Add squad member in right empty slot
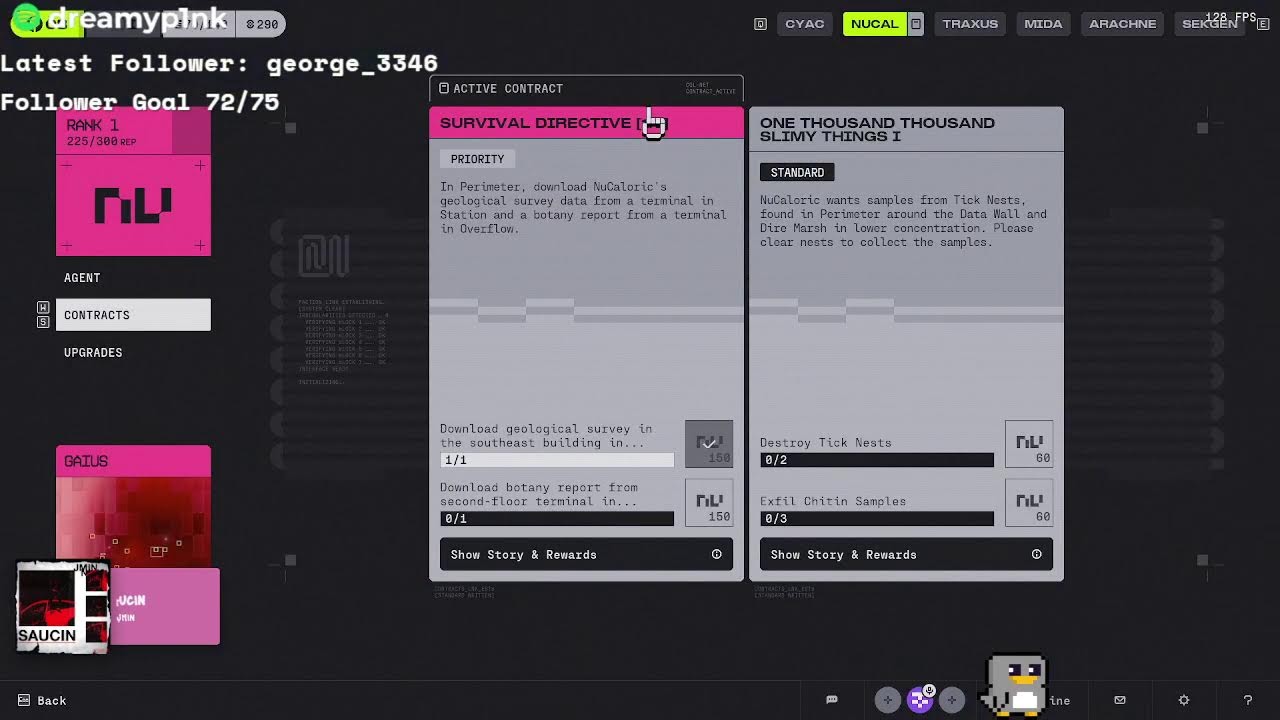 point(951,700)
